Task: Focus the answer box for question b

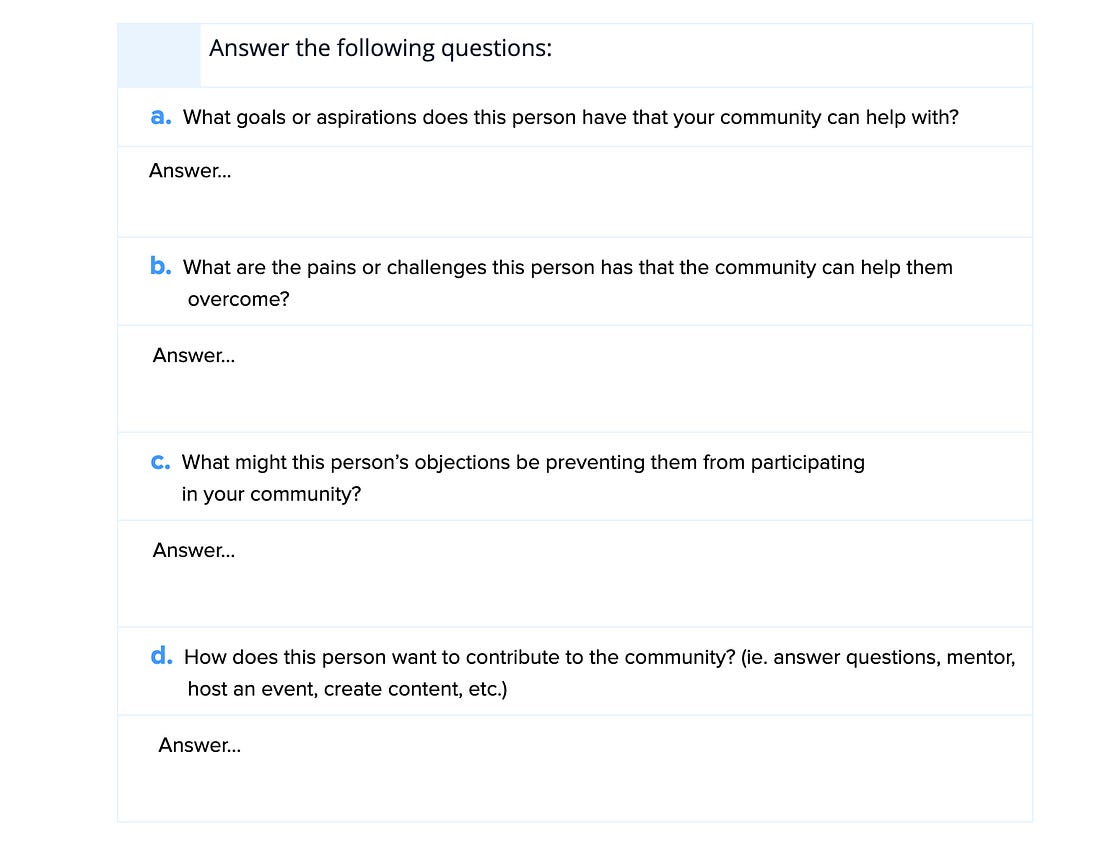Action: 575,379
